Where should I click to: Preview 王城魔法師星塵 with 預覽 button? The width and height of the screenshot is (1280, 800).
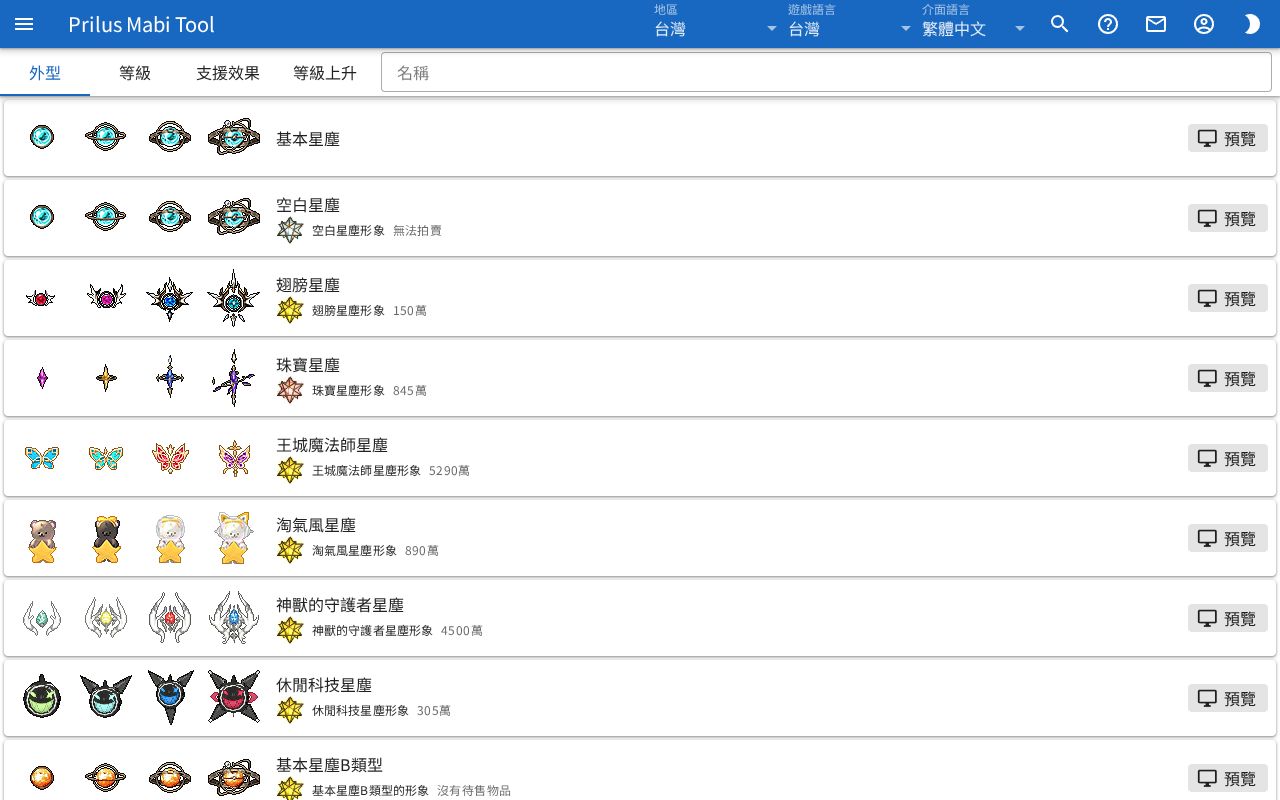[x=1228, y=458]
